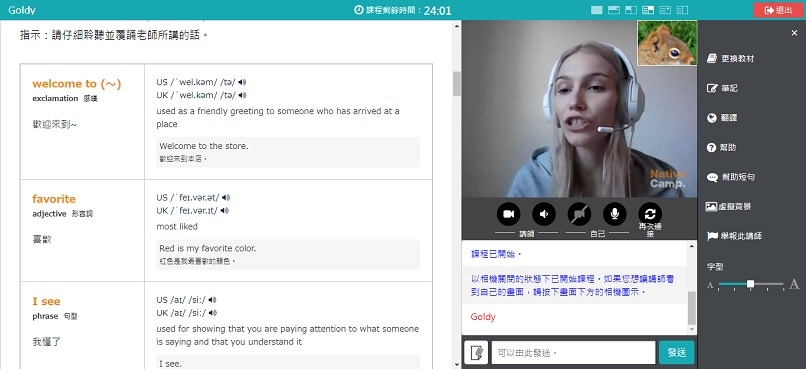This screenshot has width=806, height=369.
Task: Click the chat panel scrollbar down arrow
Action: [692, 330]
